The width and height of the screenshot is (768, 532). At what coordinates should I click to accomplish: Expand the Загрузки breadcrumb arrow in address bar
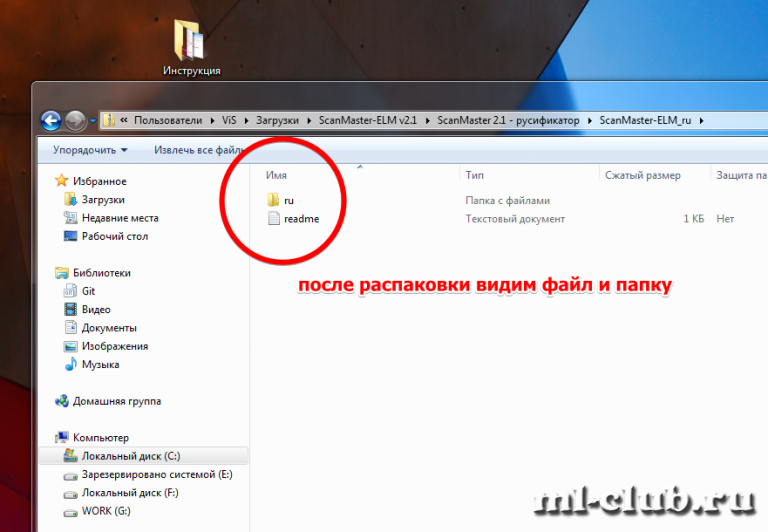[305, 121]
